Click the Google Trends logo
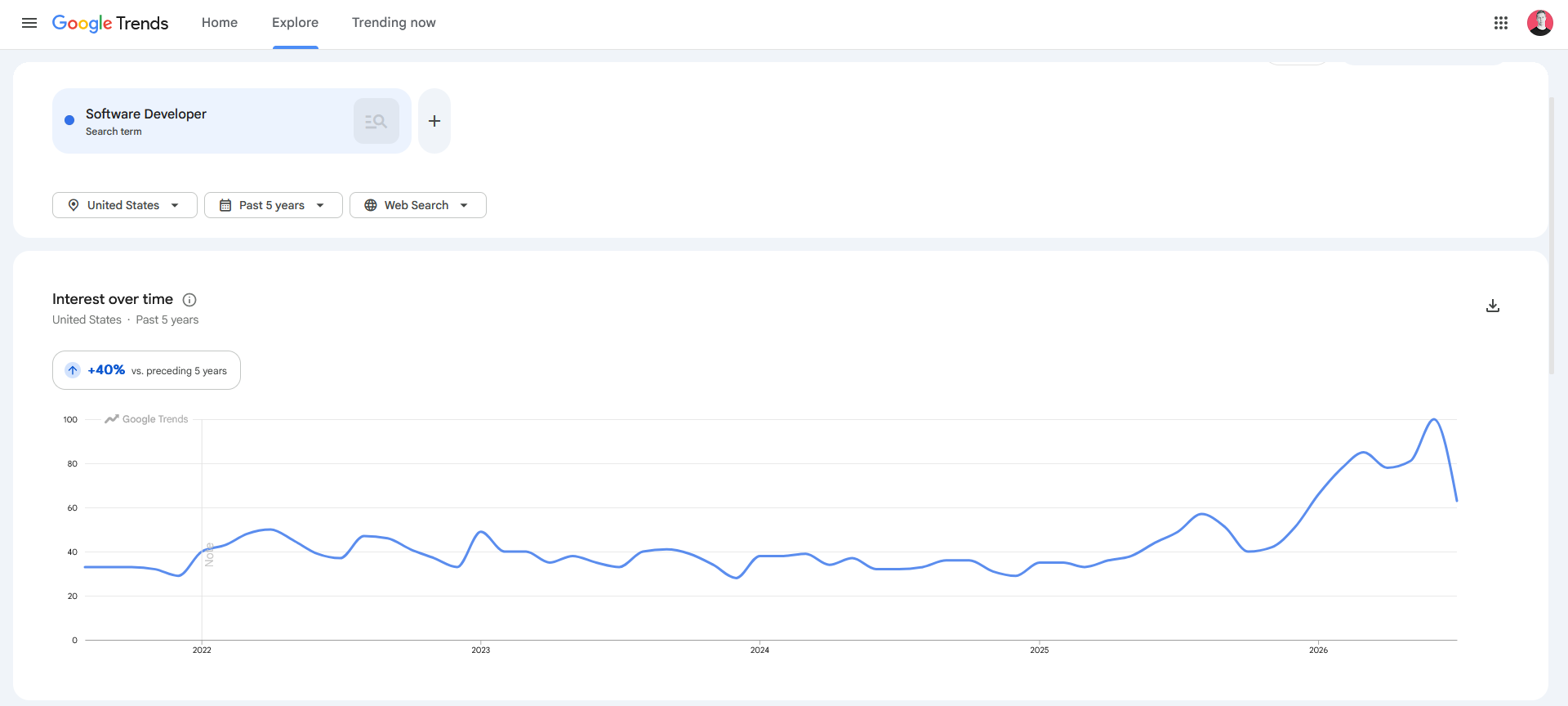 (110, 23)
